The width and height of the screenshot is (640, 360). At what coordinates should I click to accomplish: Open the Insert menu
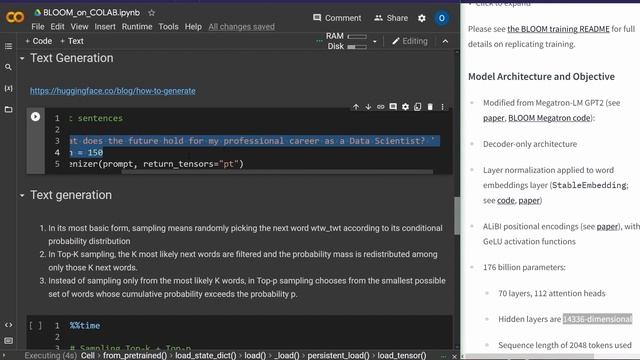pyautogui.click(x=105, y=27)
